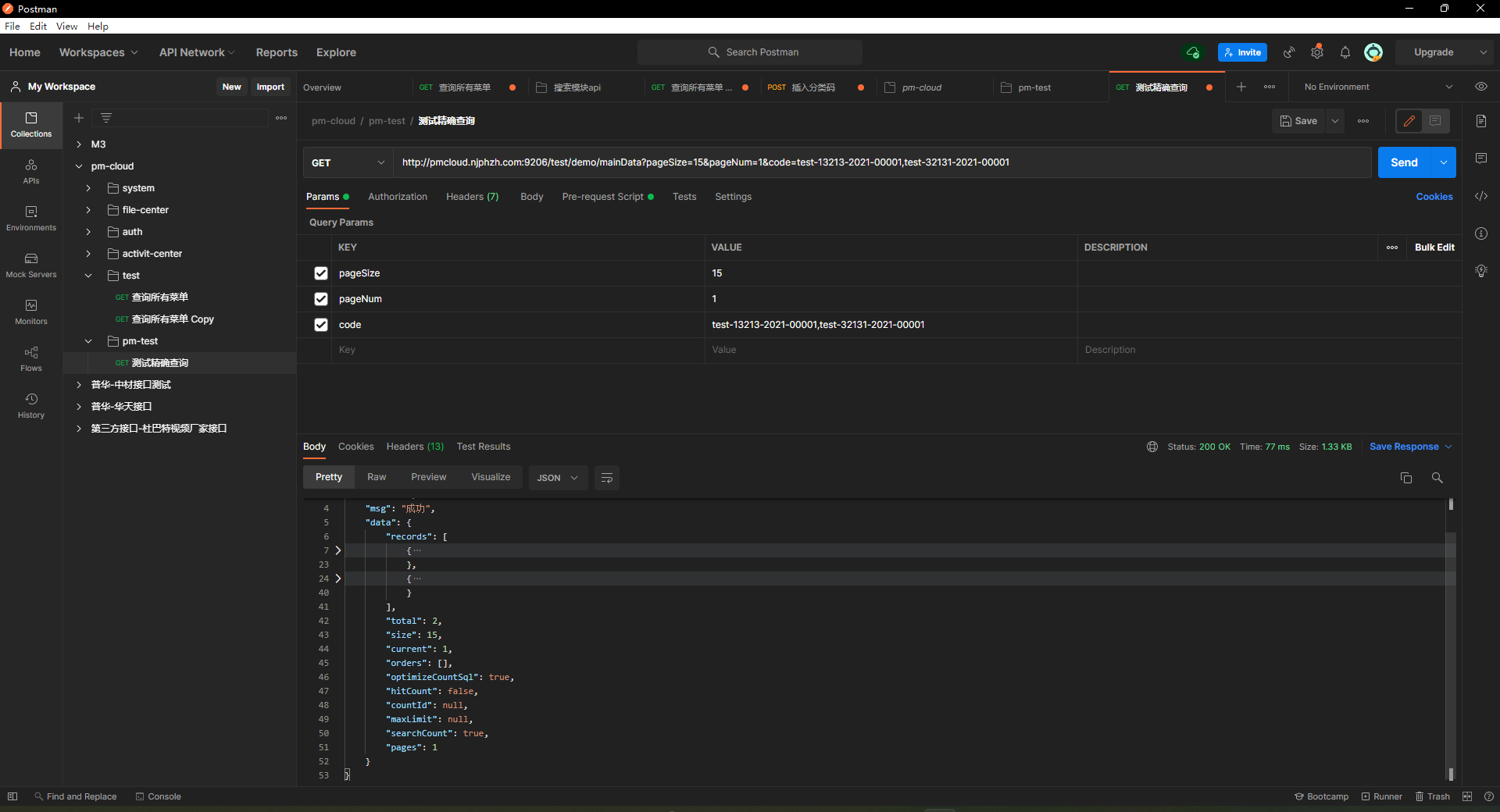The height and width of the screenshot is (812, 1500).
Task: Open the No Environment dropdown
Action: tap(1379, 87)
